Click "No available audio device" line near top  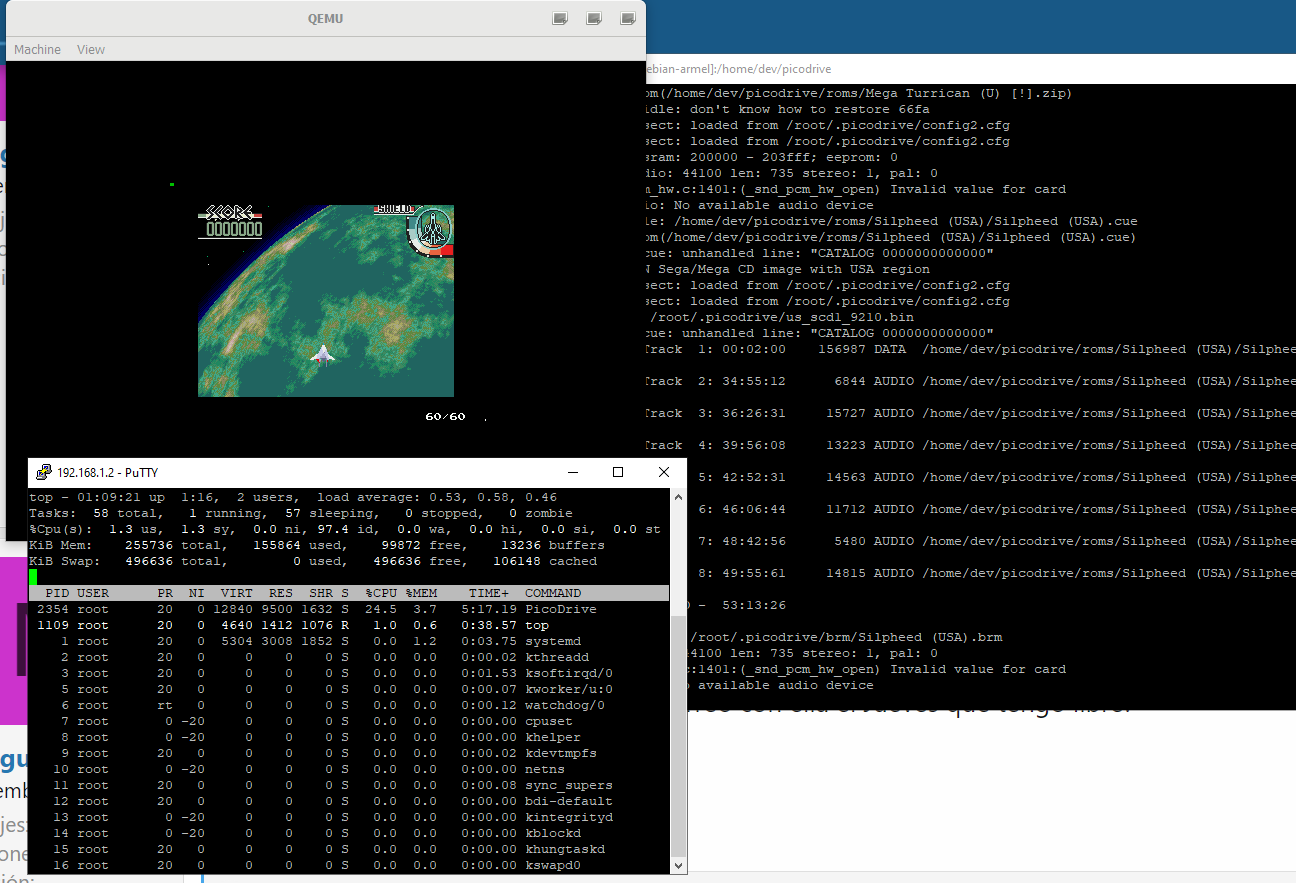pos(761,205)
